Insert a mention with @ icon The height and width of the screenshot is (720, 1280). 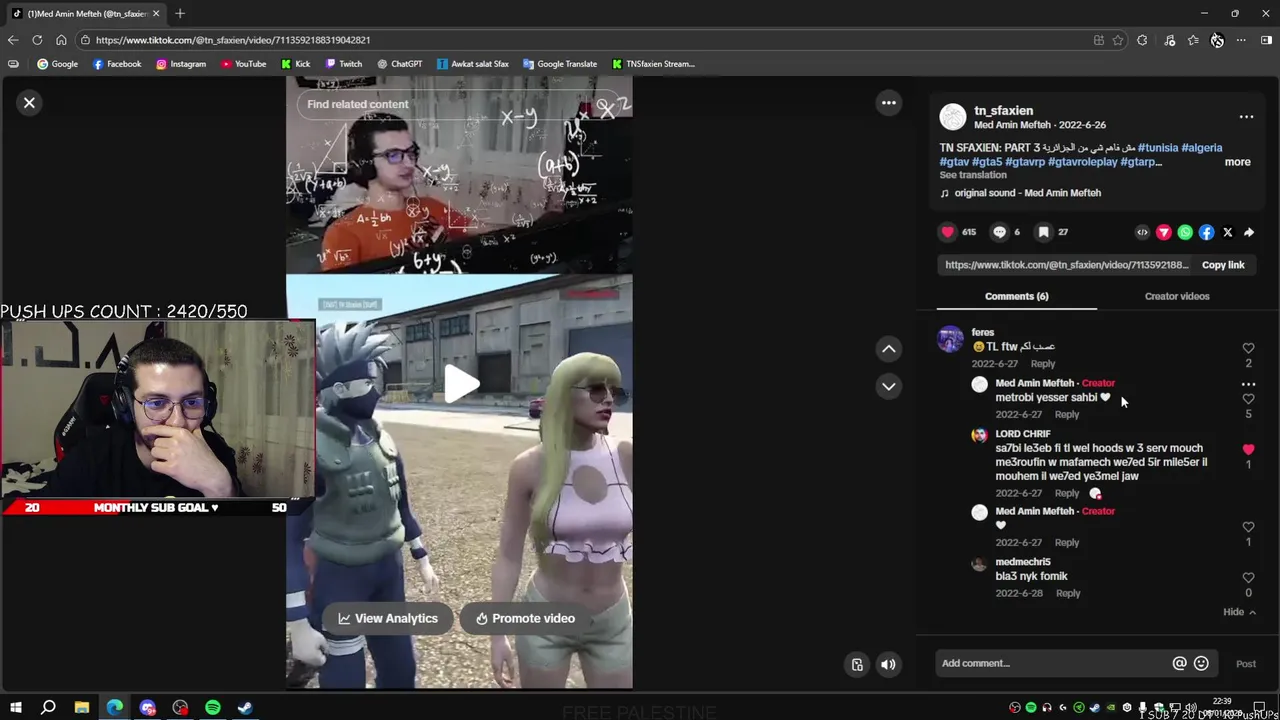(1179, 663)
